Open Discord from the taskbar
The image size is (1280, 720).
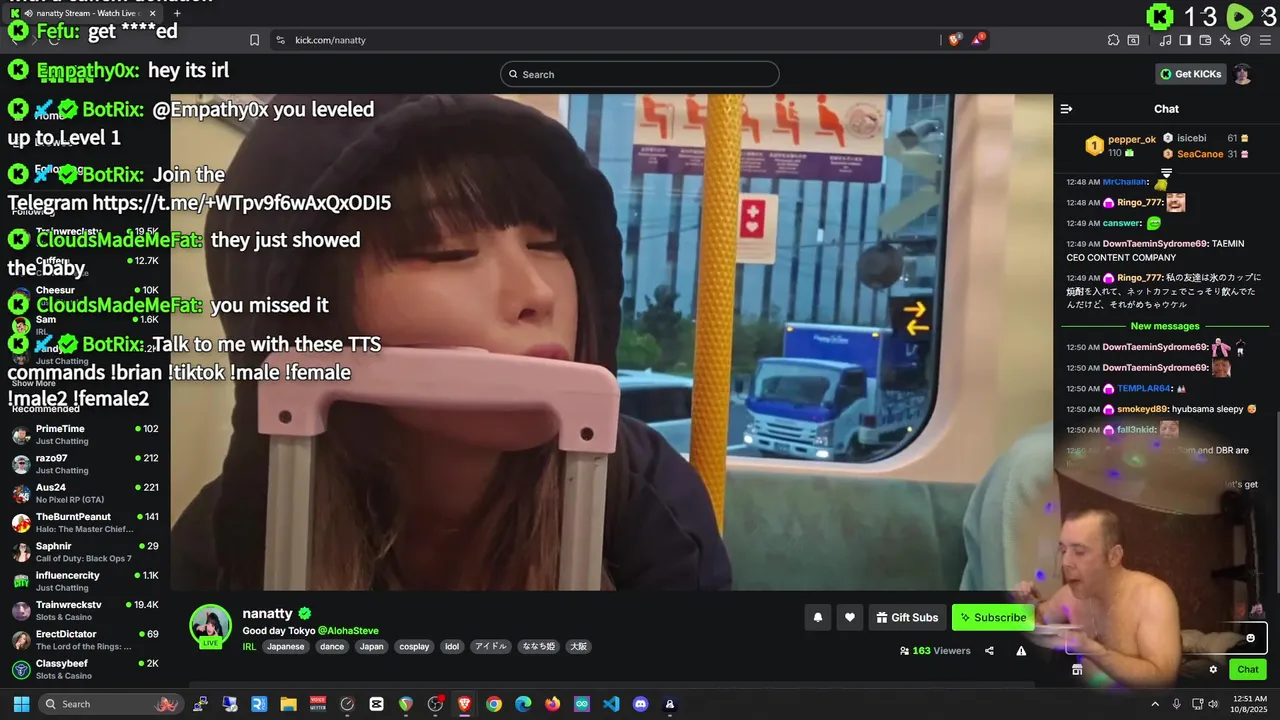pos(641,704)
